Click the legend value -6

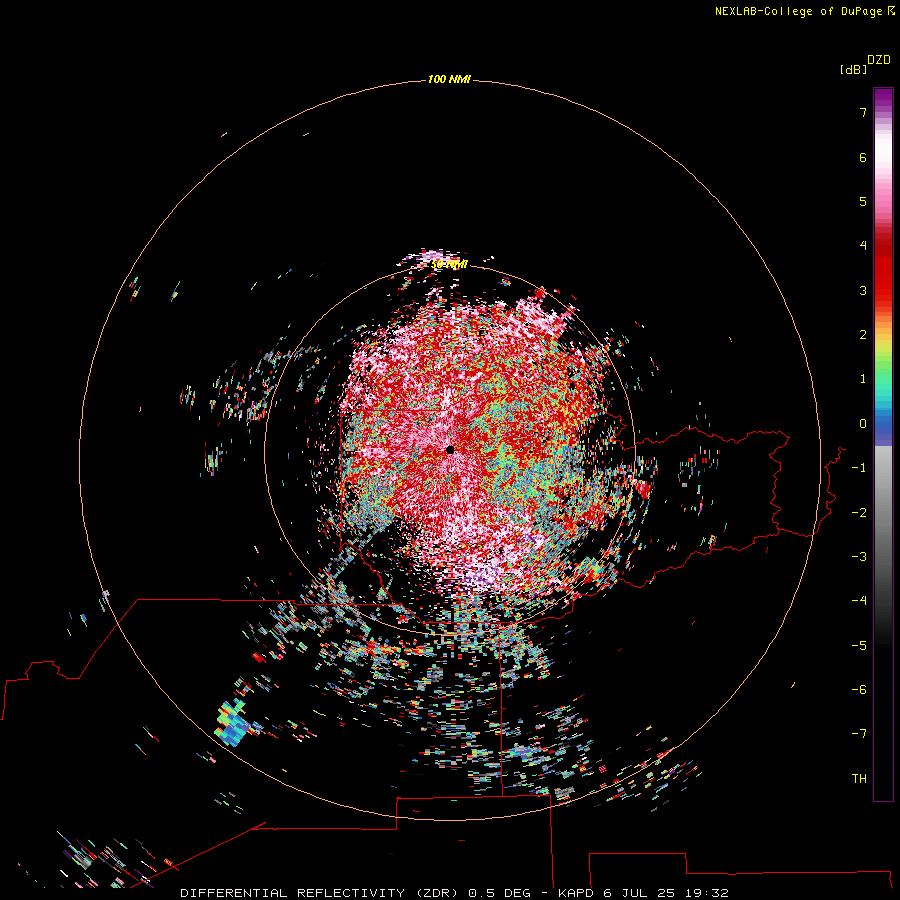(x=859, y=690)
